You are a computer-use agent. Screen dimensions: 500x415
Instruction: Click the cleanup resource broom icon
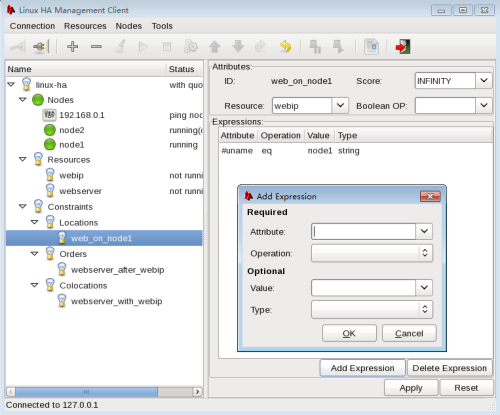(120, 46)
